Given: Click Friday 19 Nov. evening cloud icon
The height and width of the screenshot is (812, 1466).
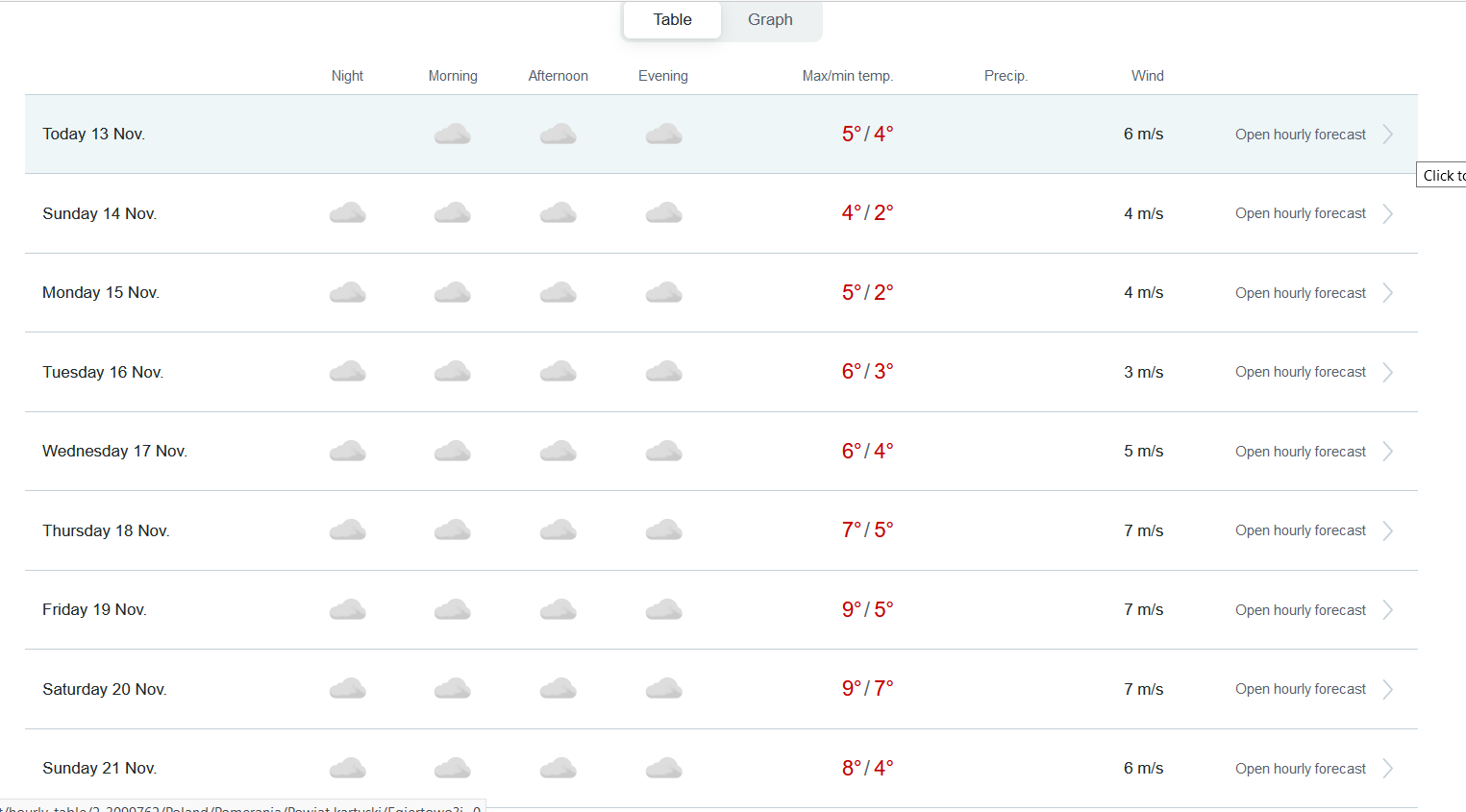Looking at the screenshot, I should [x=663, y=609].
